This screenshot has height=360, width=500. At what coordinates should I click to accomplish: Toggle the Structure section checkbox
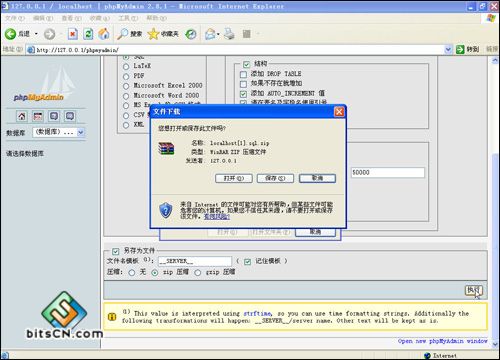point(246,64)
